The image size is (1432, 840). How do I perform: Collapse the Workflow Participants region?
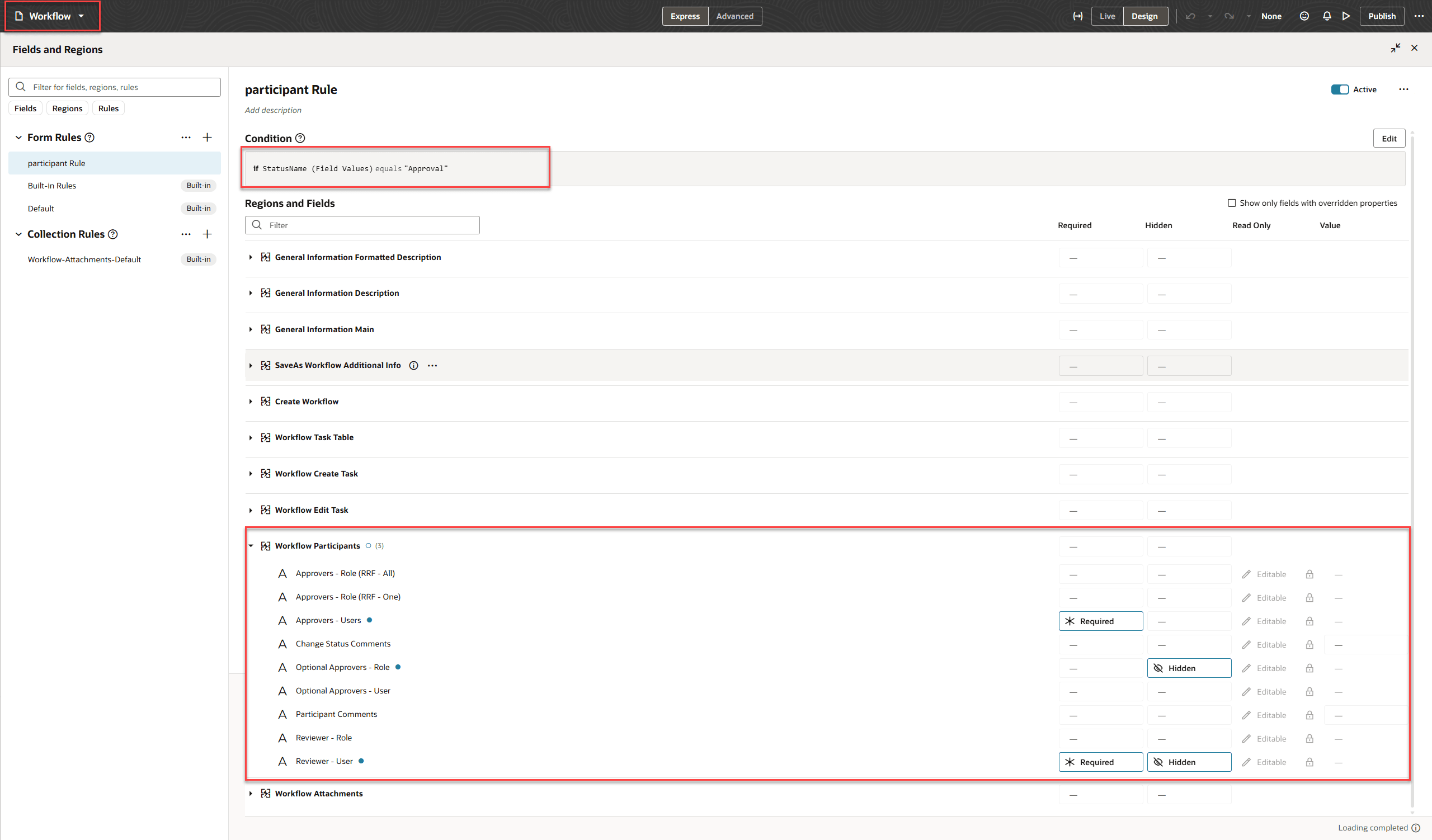tap(251, 545)
